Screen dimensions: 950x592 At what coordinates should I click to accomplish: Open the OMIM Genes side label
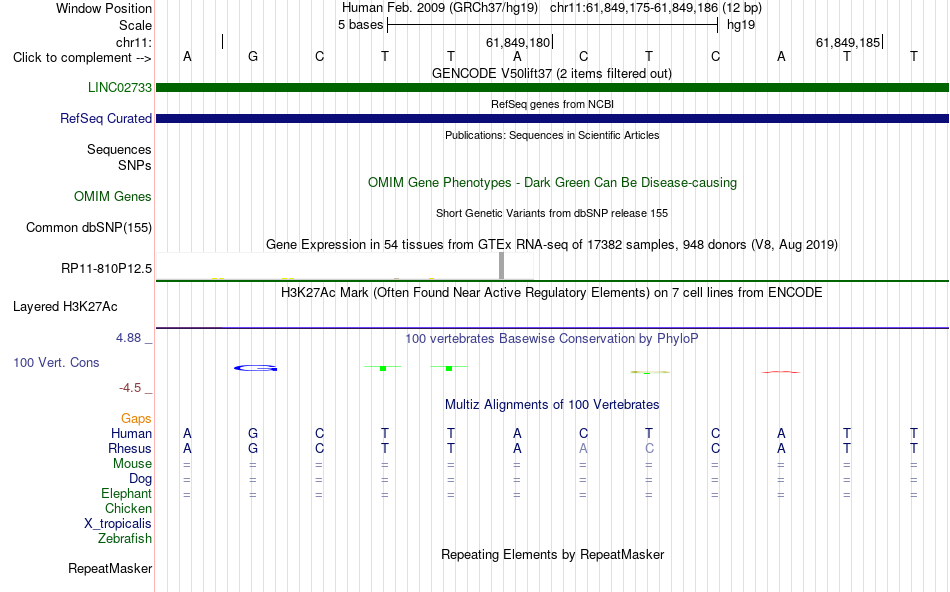(x=113, y=196)
